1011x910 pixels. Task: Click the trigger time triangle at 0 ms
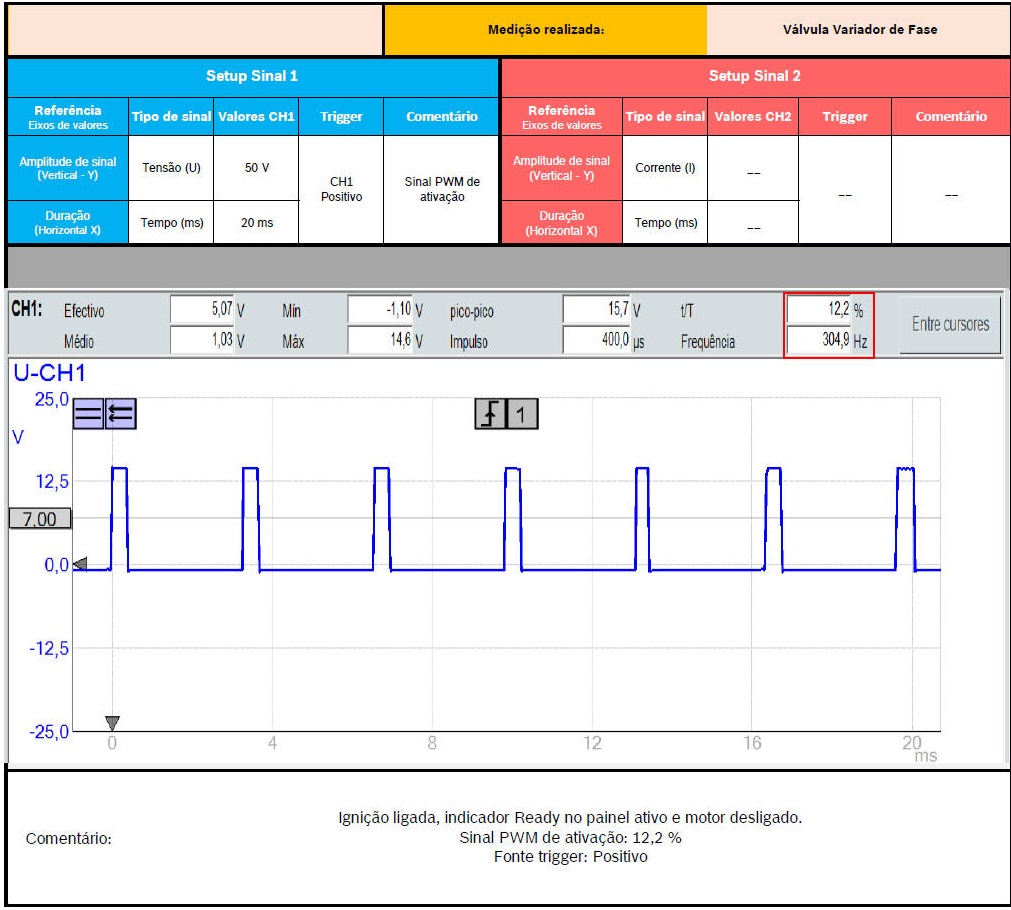112,722
